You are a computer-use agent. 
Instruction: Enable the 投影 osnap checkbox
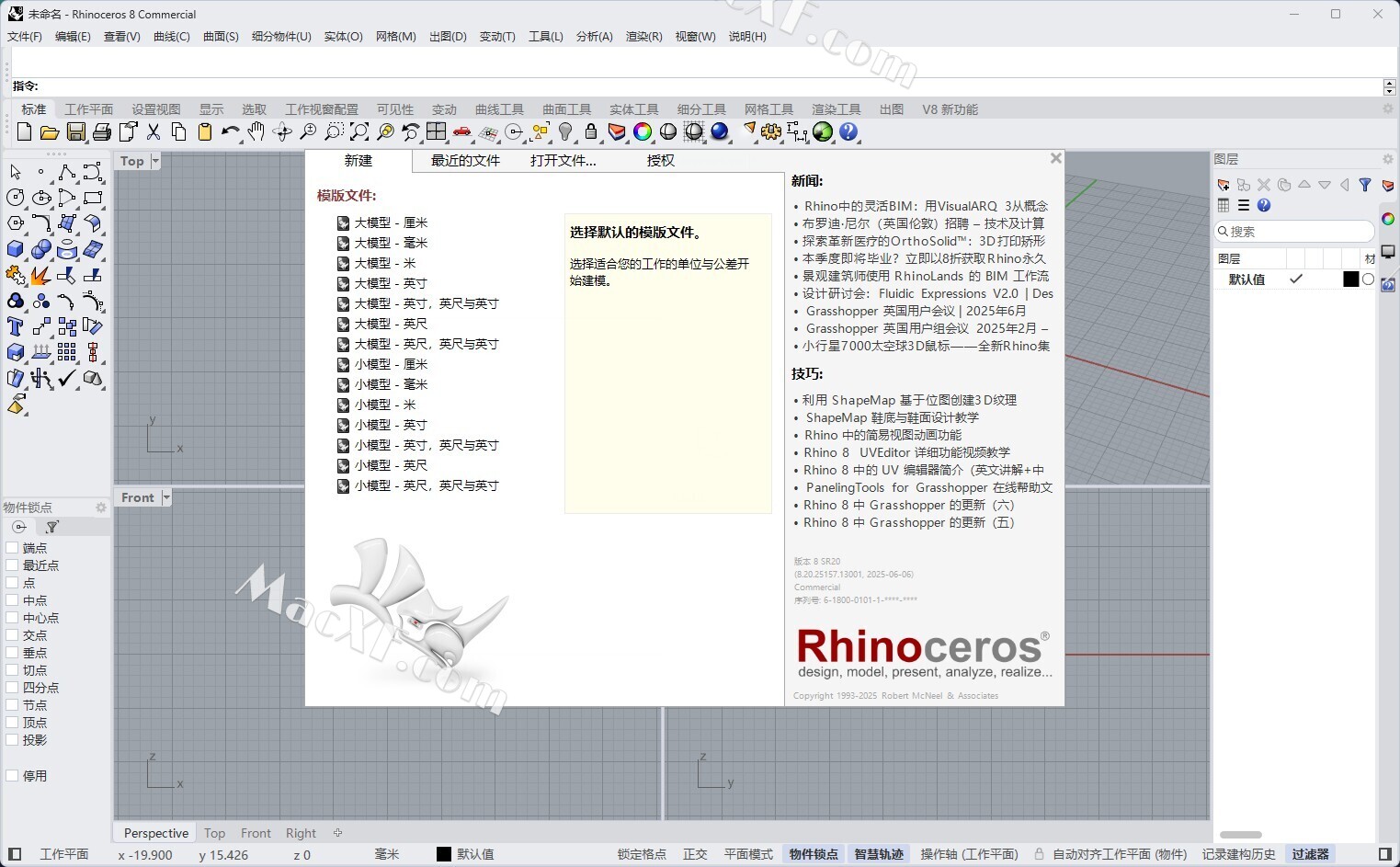(12, 740)
